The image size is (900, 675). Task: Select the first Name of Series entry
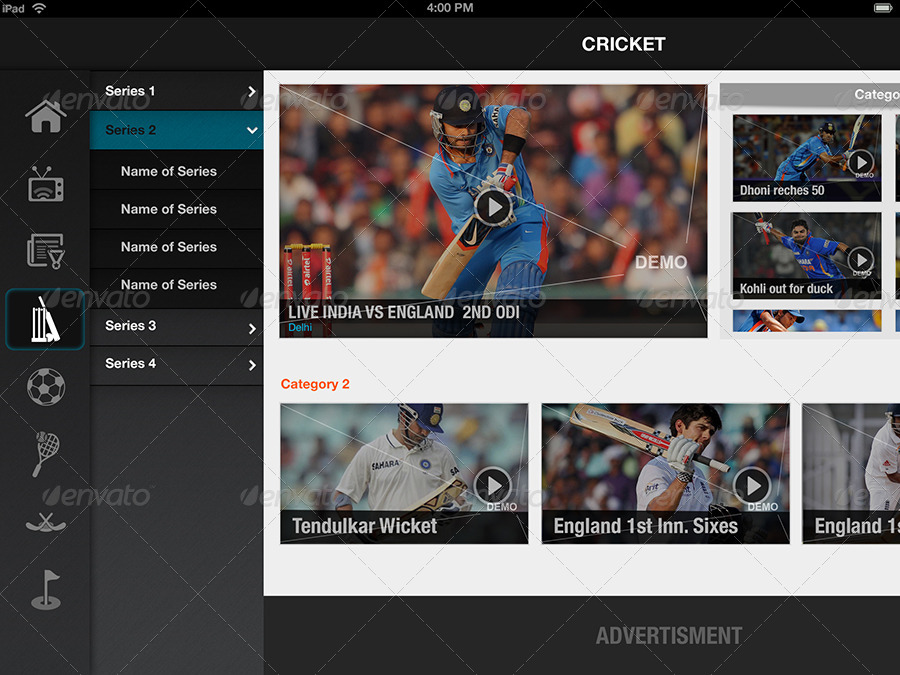[176, 171]
